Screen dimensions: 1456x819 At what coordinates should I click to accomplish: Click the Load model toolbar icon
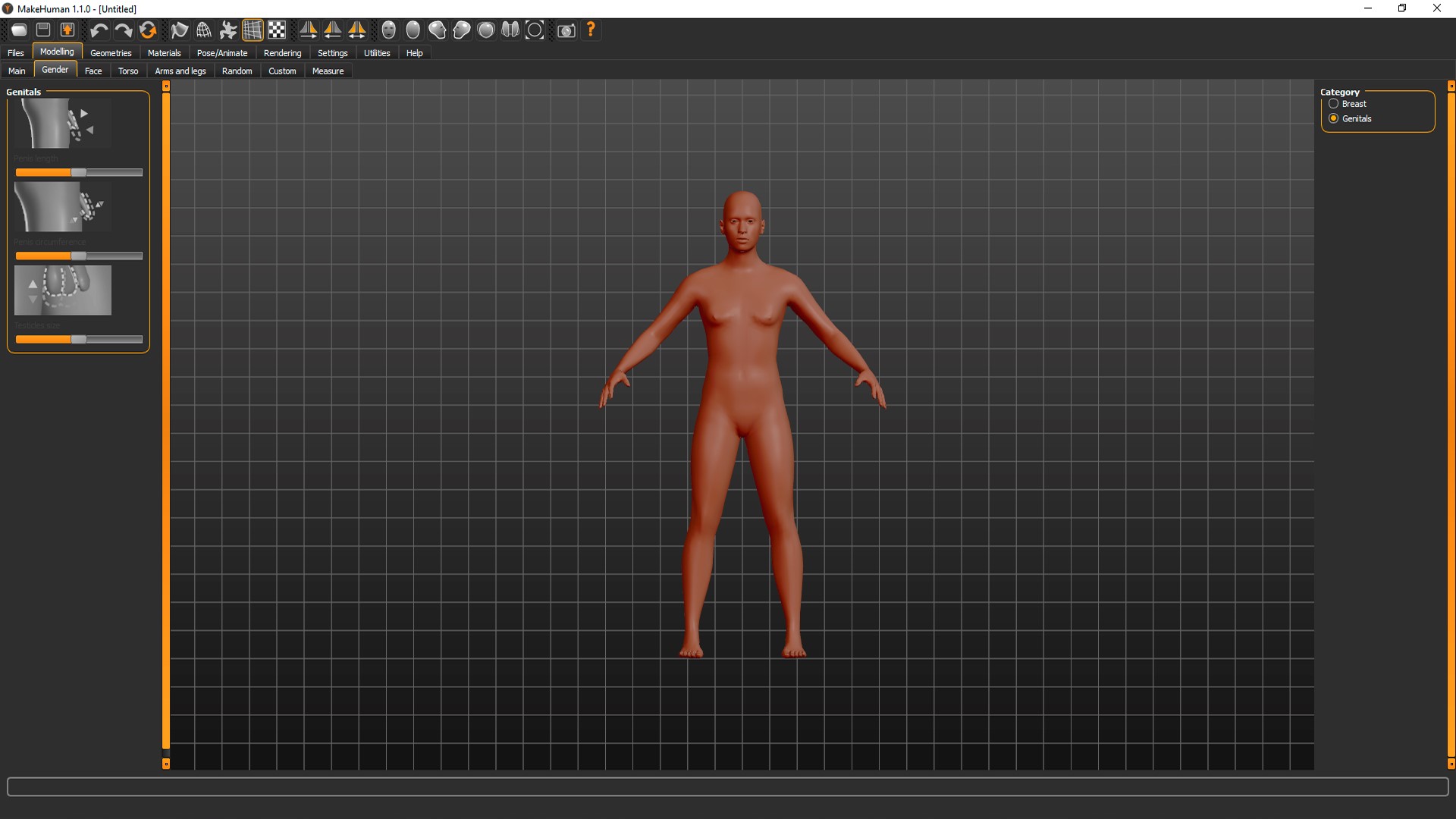click(19, 30)
